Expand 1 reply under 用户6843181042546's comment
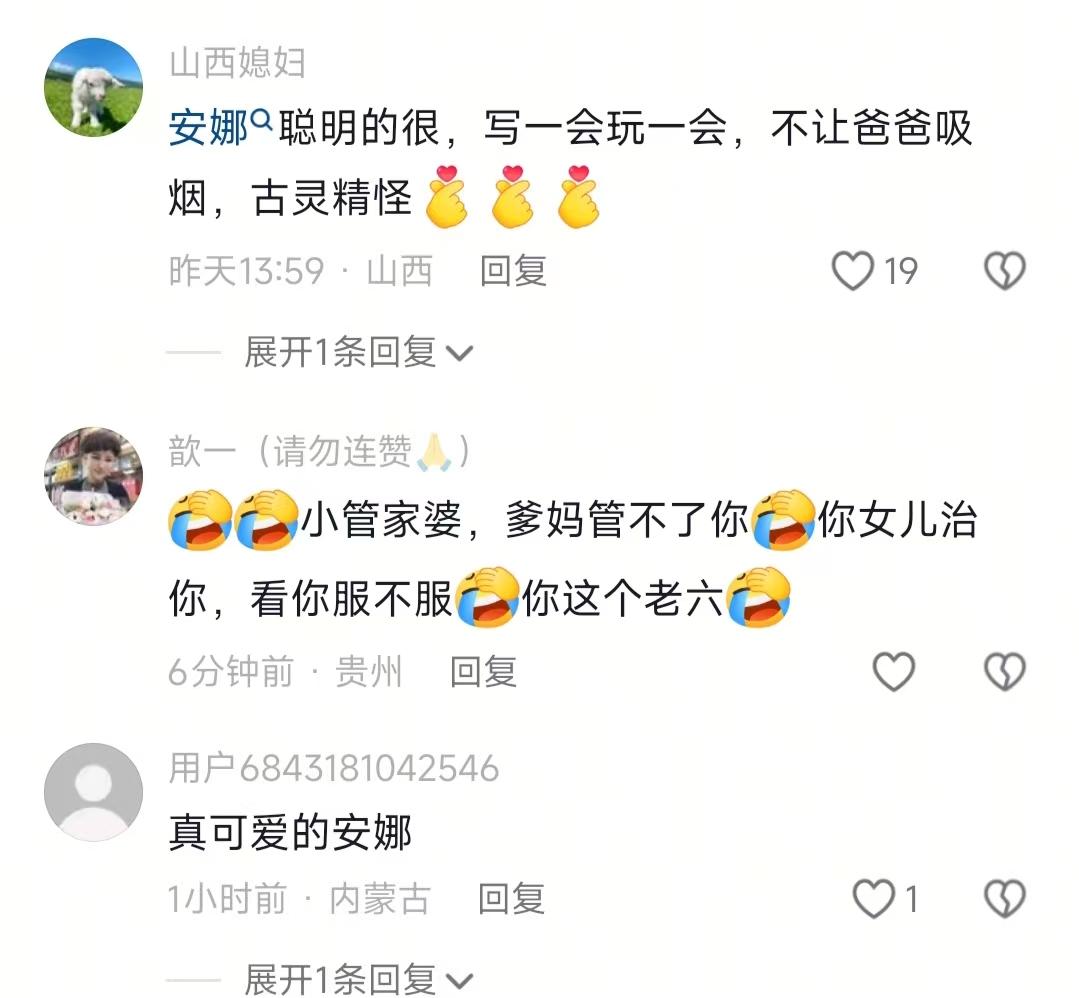 (358, 979)
